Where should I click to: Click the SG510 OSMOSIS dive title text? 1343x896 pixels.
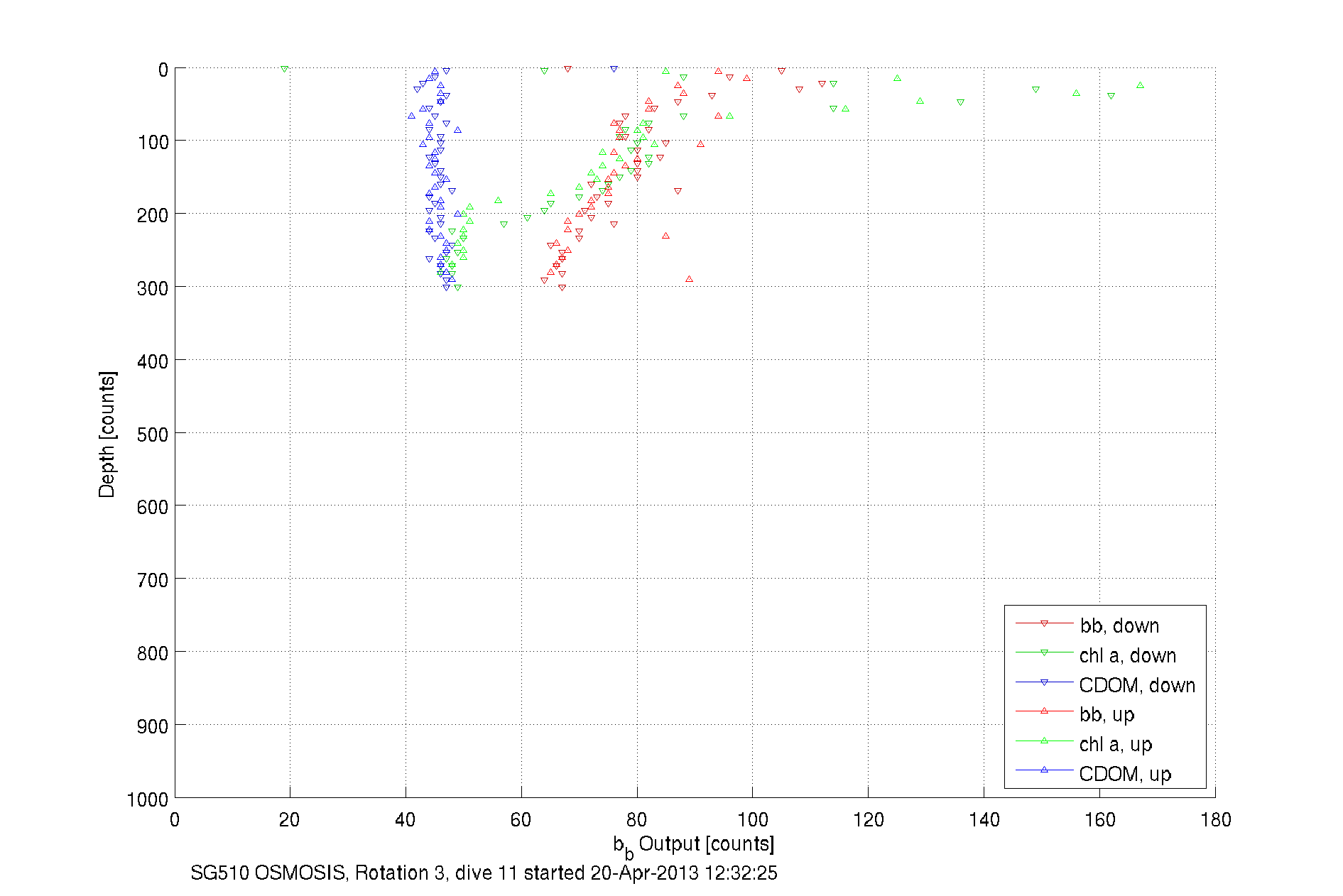coord(484,873)
